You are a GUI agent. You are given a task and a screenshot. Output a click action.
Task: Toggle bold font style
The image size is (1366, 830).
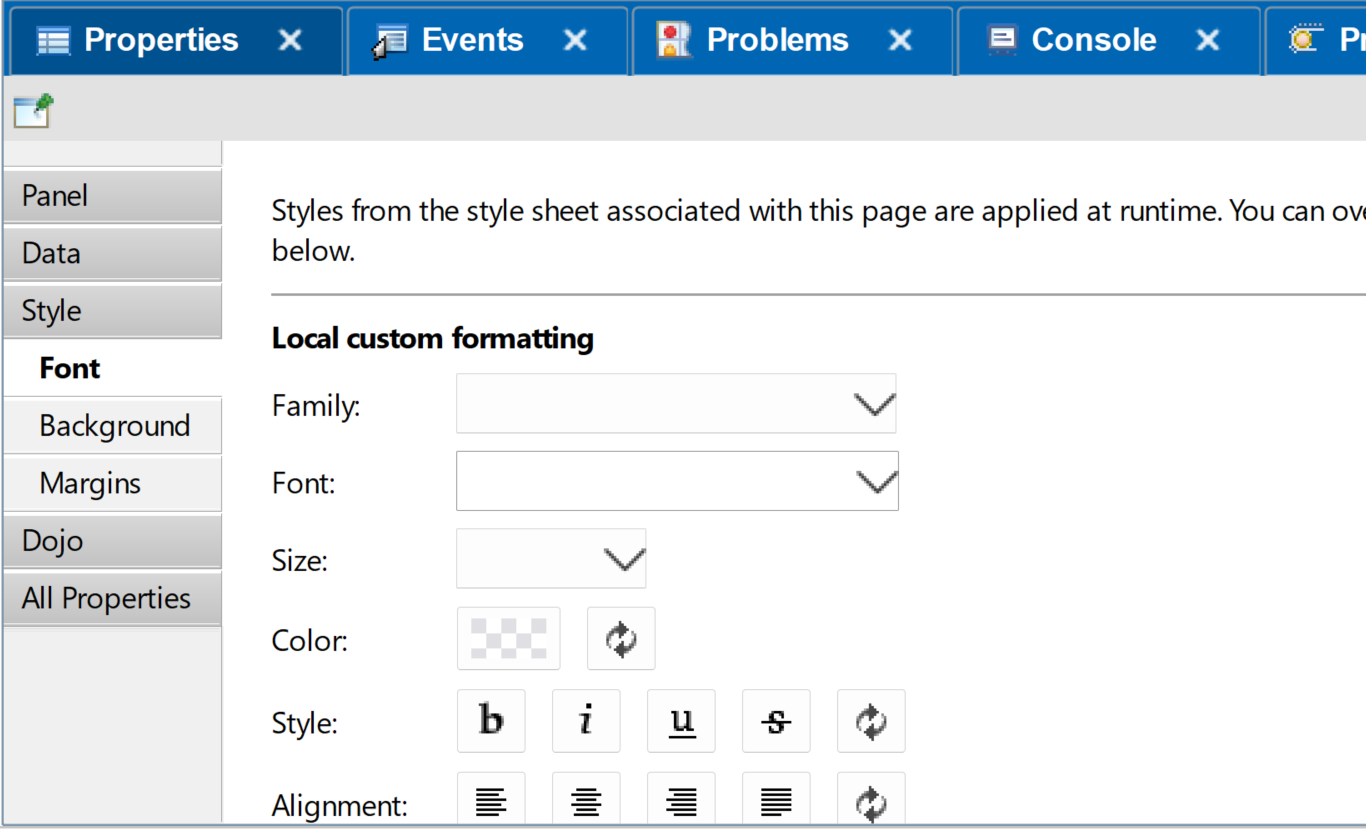[491, 721]
